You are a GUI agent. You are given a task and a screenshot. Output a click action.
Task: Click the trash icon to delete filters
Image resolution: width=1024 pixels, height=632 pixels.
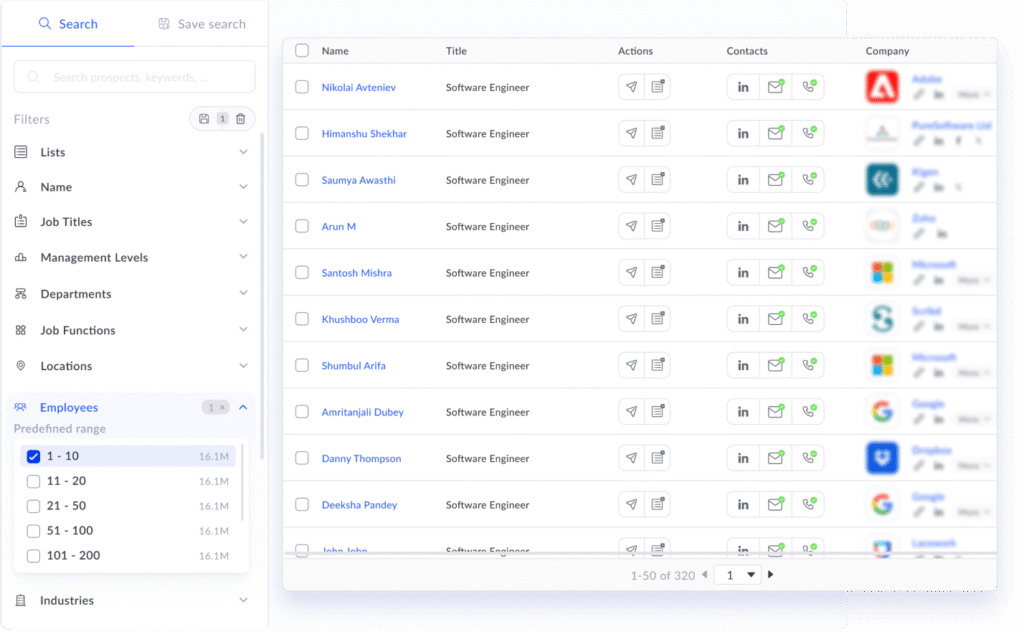coord(241,119)
